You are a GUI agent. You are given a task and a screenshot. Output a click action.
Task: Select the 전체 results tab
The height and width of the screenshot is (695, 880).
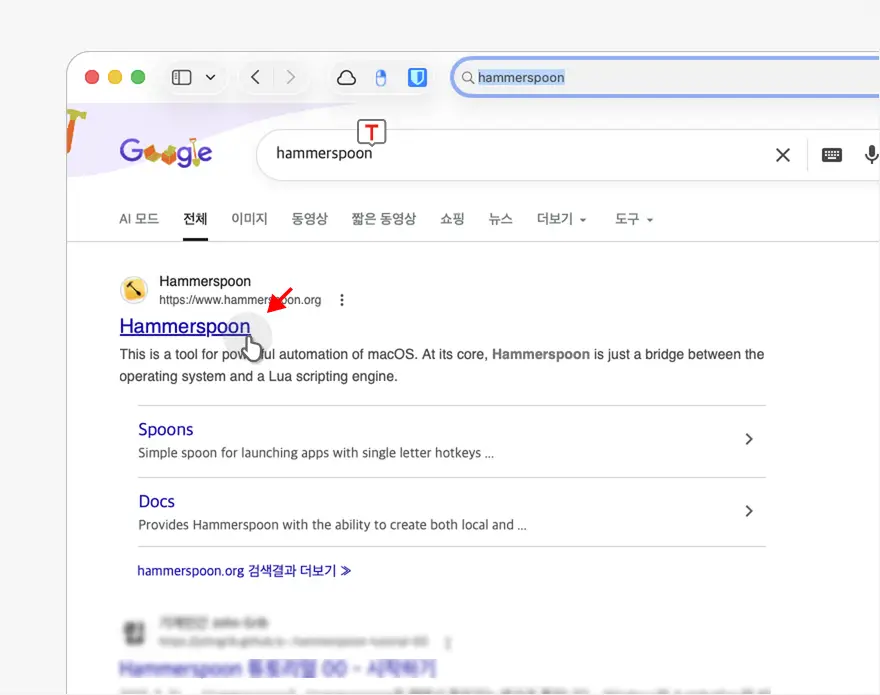pos(195,219)
